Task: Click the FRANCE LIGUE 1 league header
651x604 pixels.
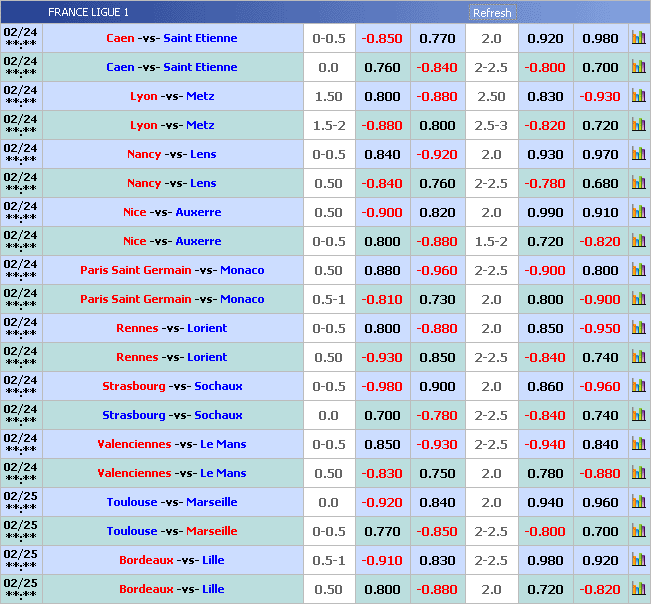Action: point(88,13)
